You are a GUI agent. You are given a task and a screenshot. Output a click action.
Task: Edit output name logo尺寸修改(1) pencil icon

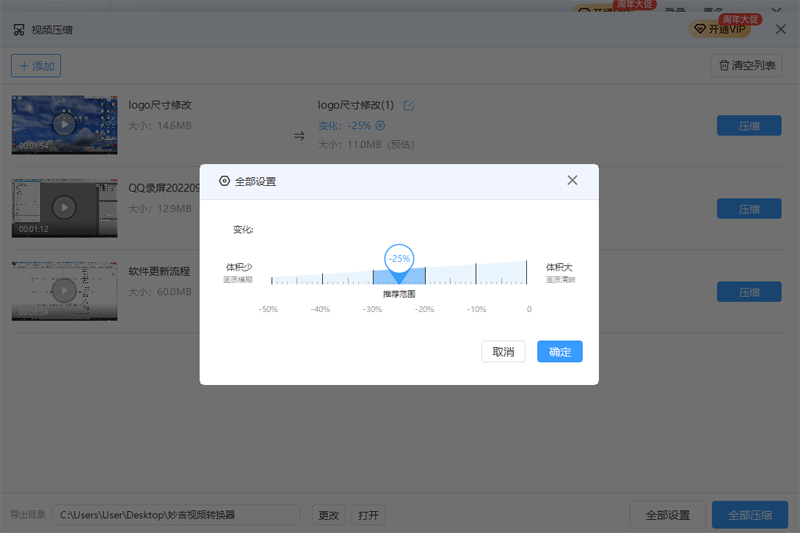409,106
